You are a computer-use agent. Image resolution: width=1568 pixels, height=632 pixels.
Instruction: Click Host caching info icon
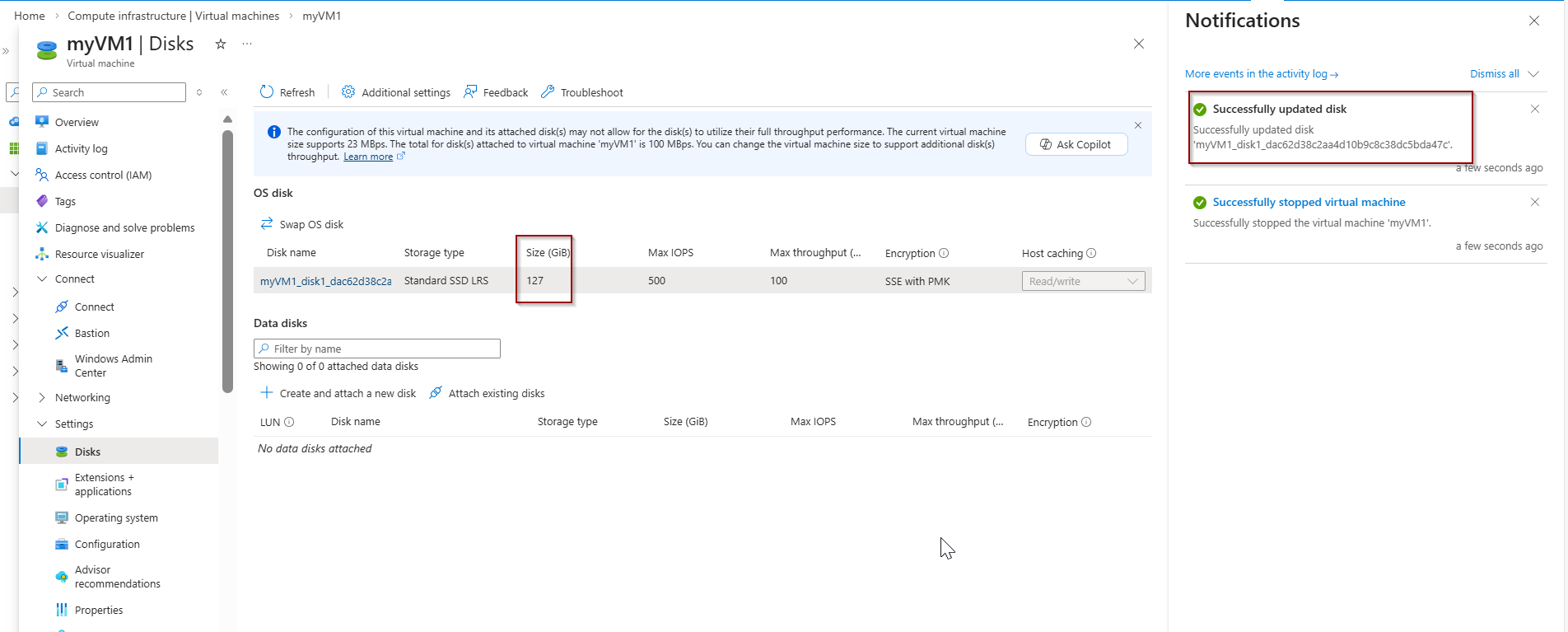coord(1091,253)
